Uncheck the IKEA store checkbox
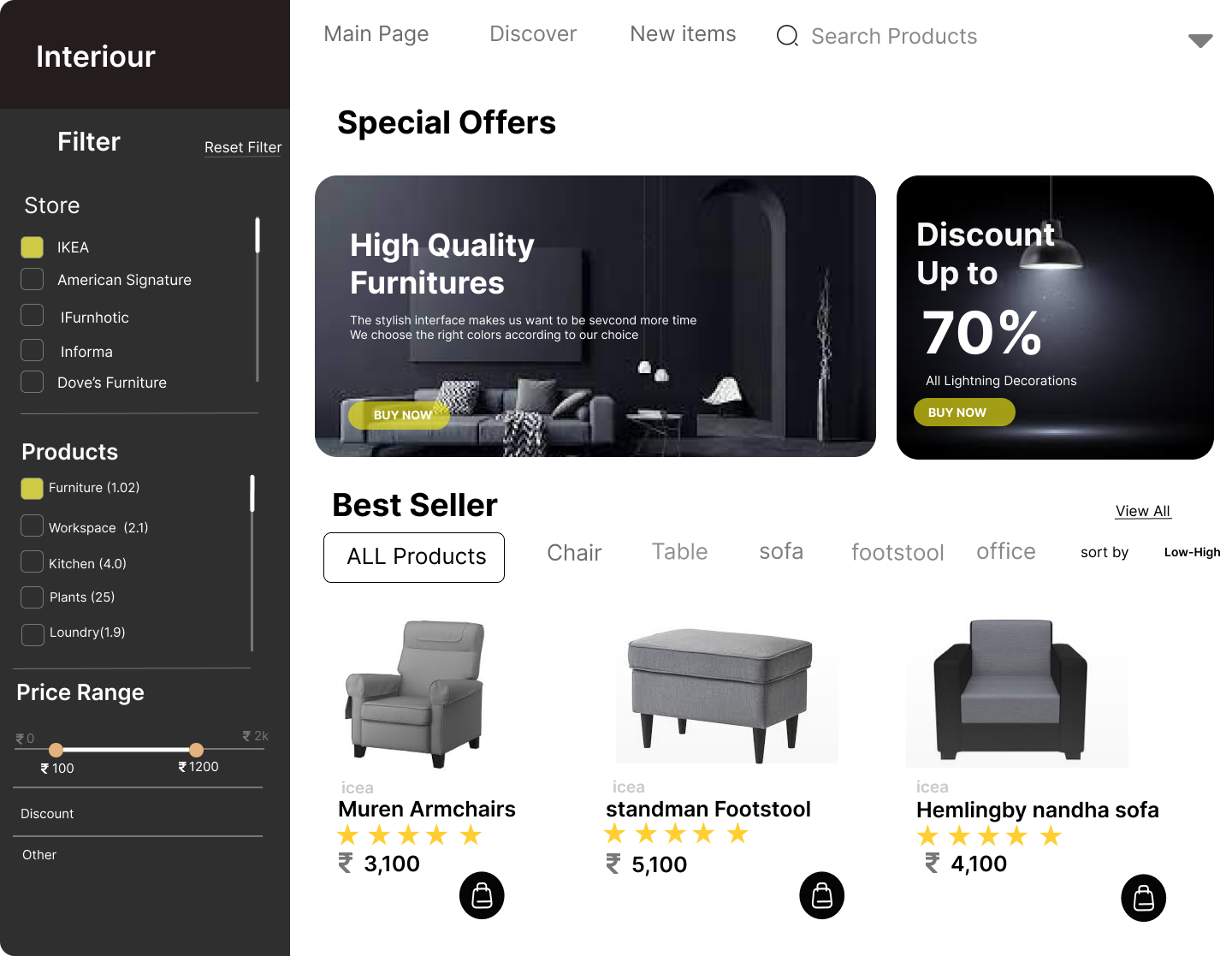The height and width of the screenshot is (956, 1232). 33,247
